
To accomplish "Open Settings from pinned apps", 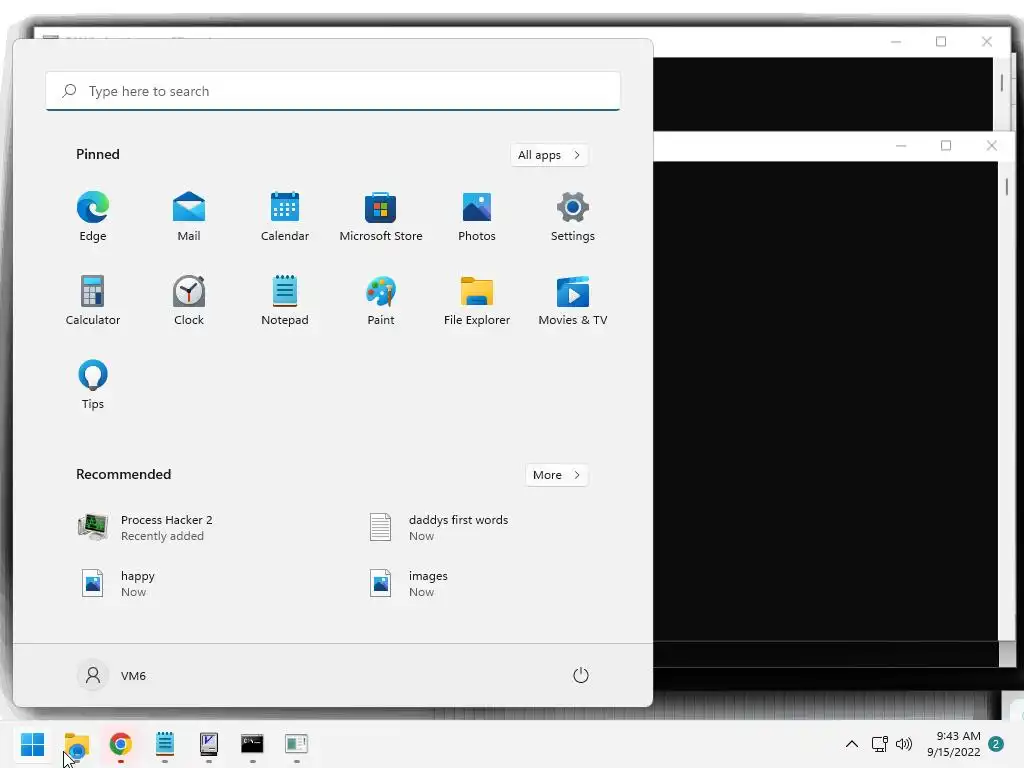I will pyautogui.click(x=573, y=216).
